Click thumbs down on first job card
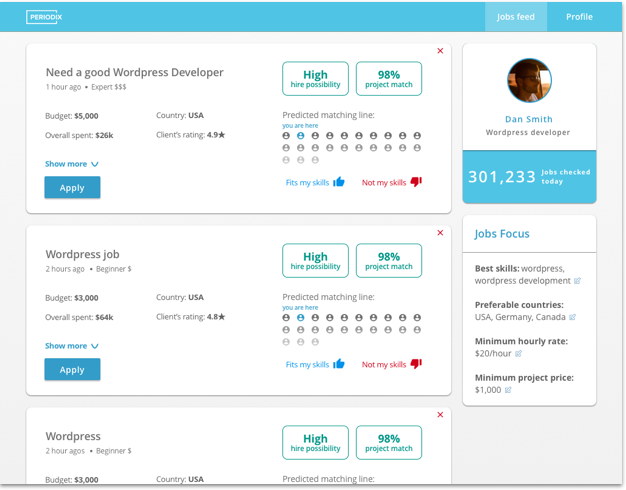This screenshot has height=490, width=626. (416, 182)
